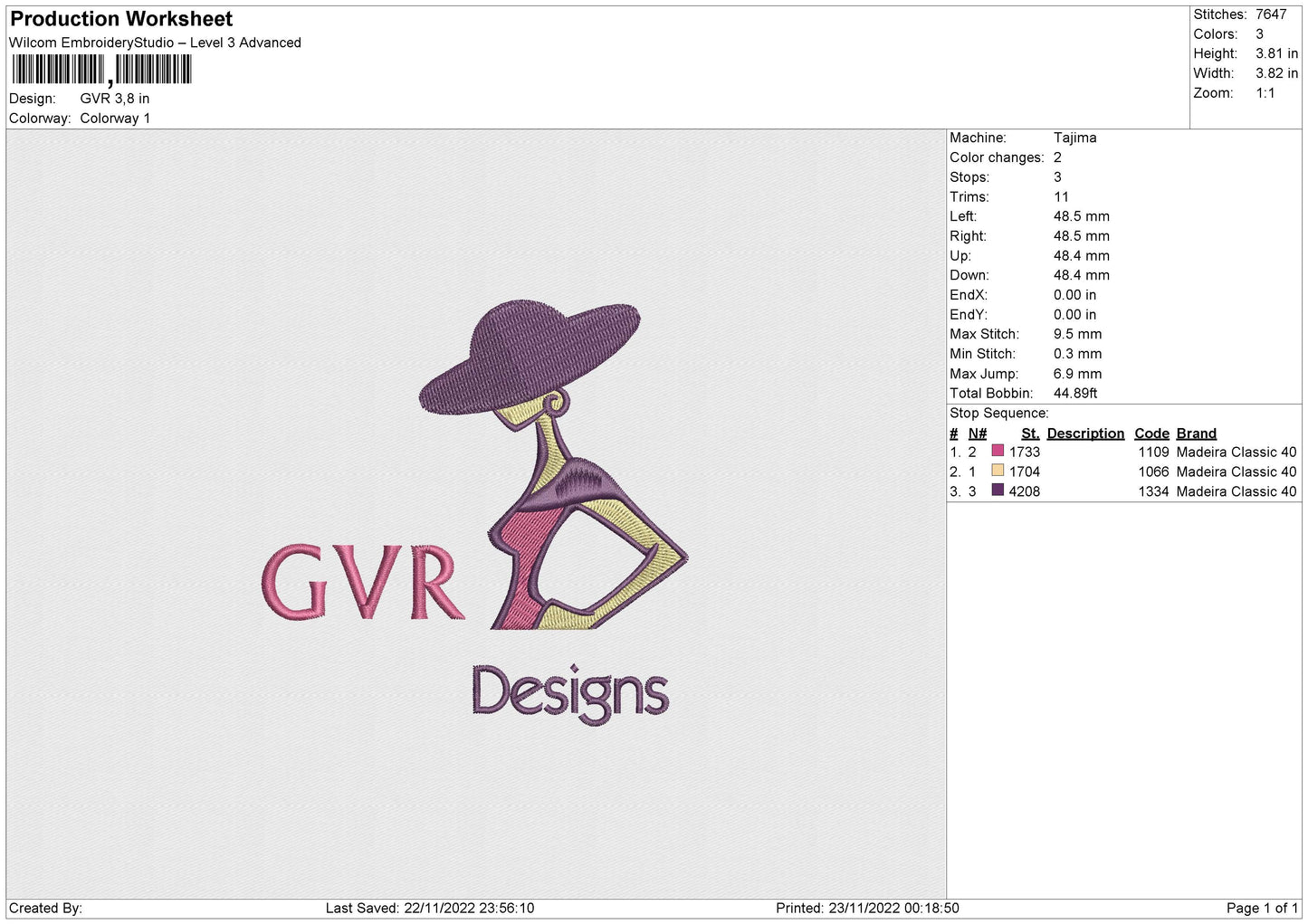Click the design name GVR 3,8 in
This screenshot has height=924, width=1308.
coord(115,99)
